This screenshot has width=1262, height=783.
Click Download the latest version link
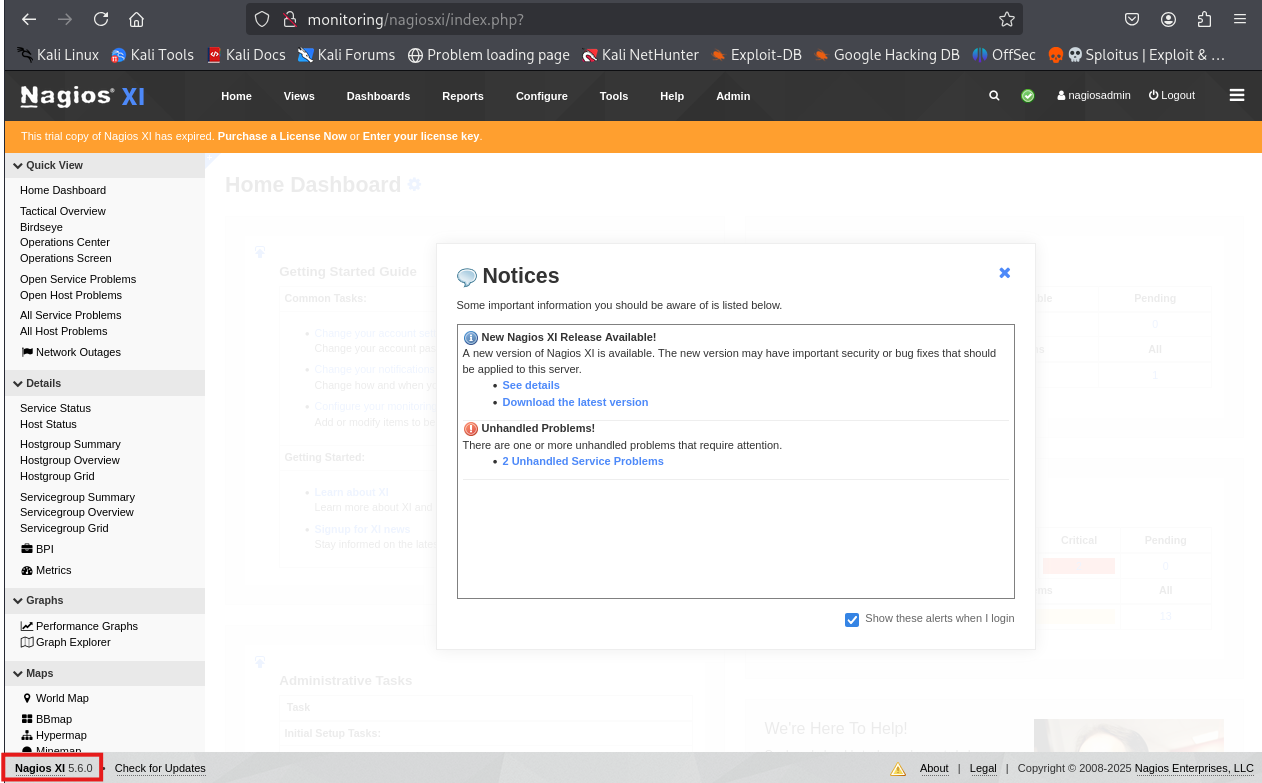point(575,402)
